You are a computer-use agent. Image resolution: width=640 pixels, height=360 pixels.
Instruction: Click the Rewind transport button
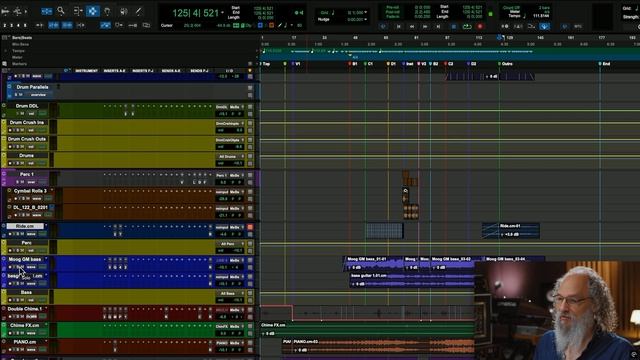click(x=412, y=27)
